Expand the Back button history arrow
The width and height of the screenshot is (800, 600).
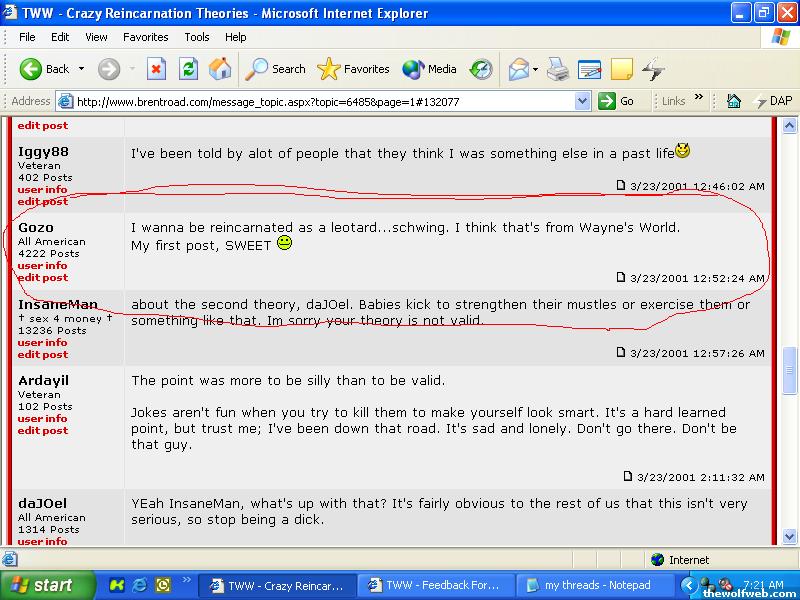(82, 69)
